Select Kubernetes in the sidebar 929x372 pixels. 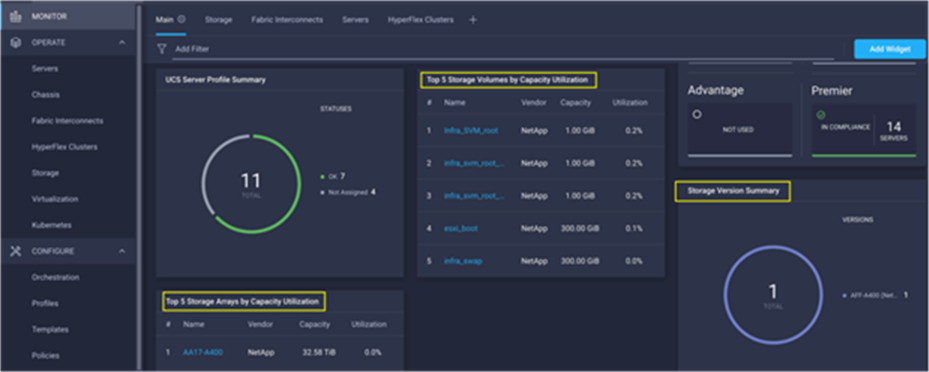pyautogui.click(x=52, y=225)
